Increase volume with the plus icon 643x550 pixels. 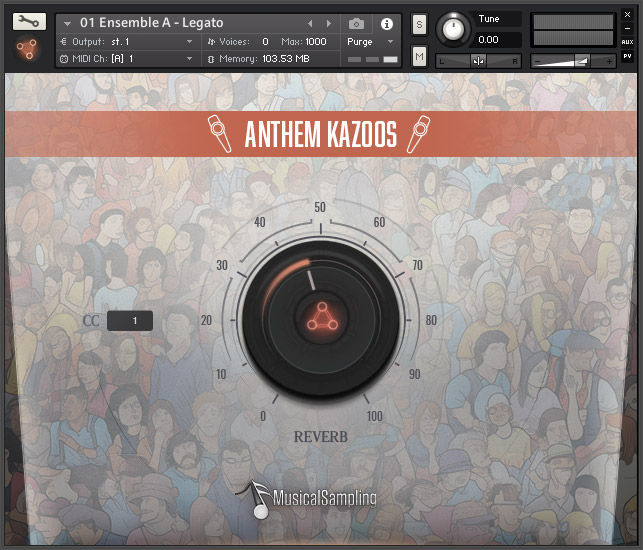click(609, 62)
